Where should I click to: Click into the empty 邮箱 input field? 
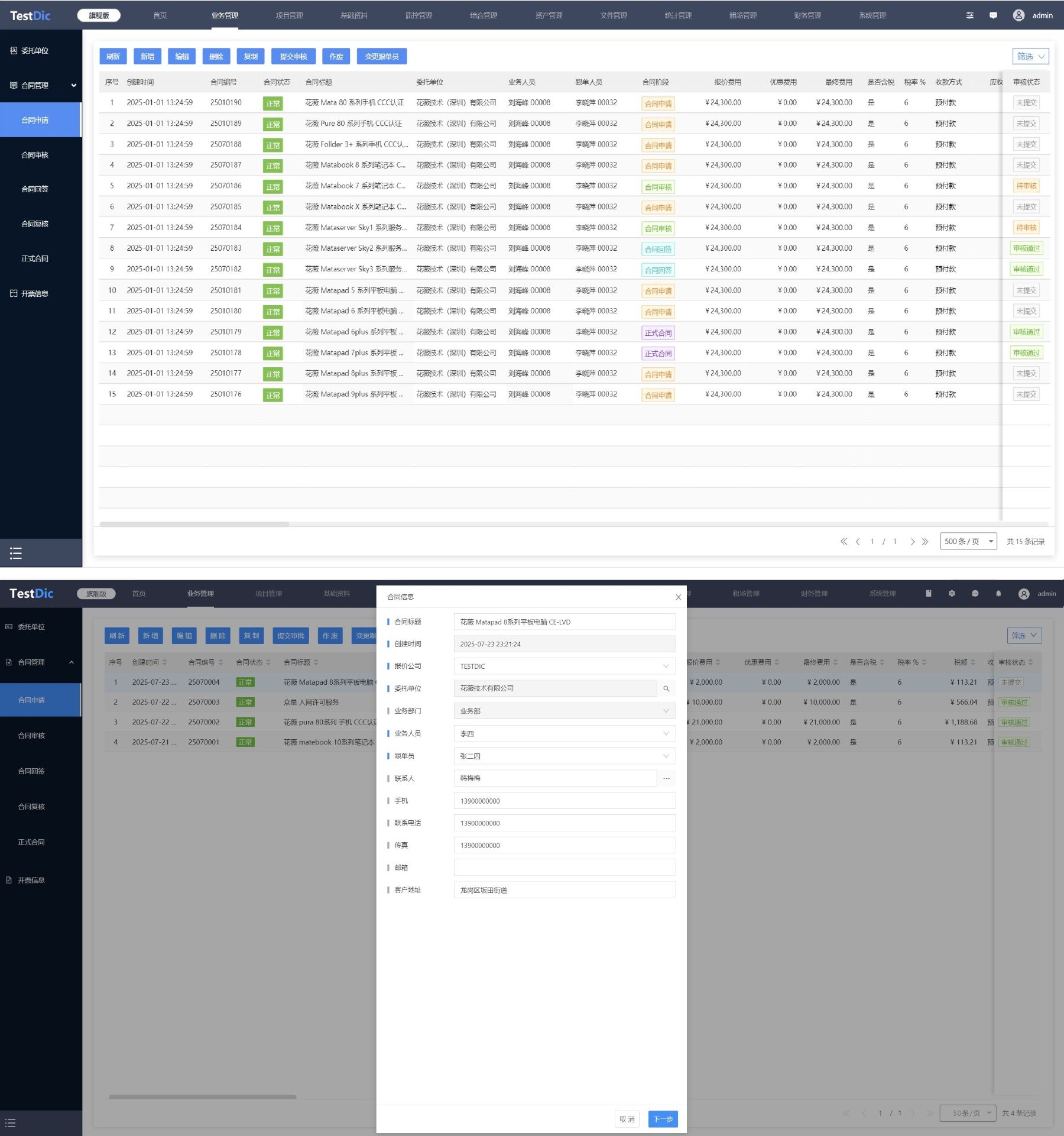click(564, 868)
